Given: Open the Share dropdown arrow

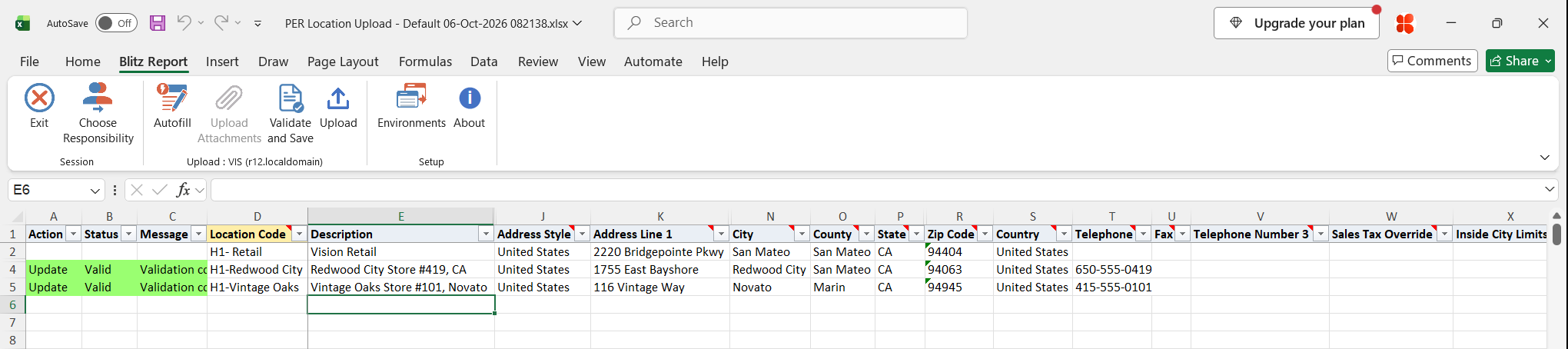Looking at the screenshot, I should pos(1548,61).
